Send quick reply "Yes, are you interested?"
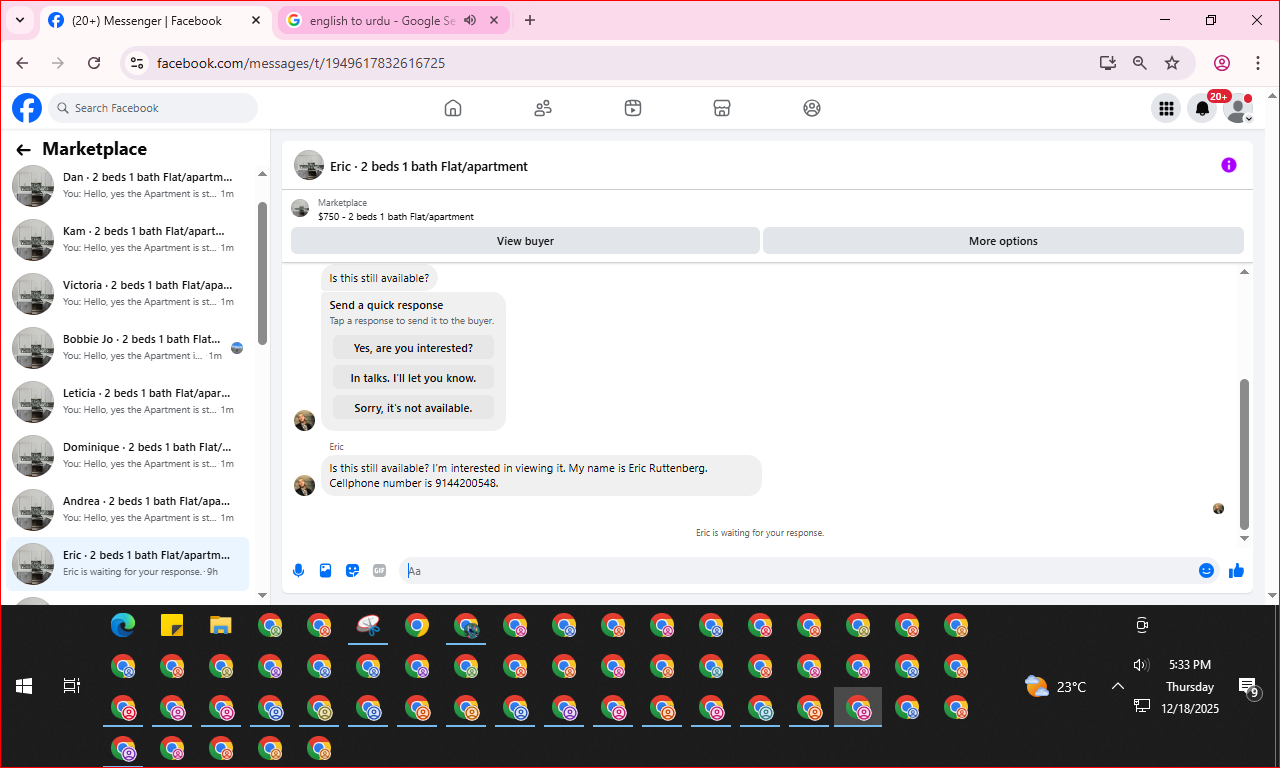This screenshot has width=1280, height=768. pos(413,348)
